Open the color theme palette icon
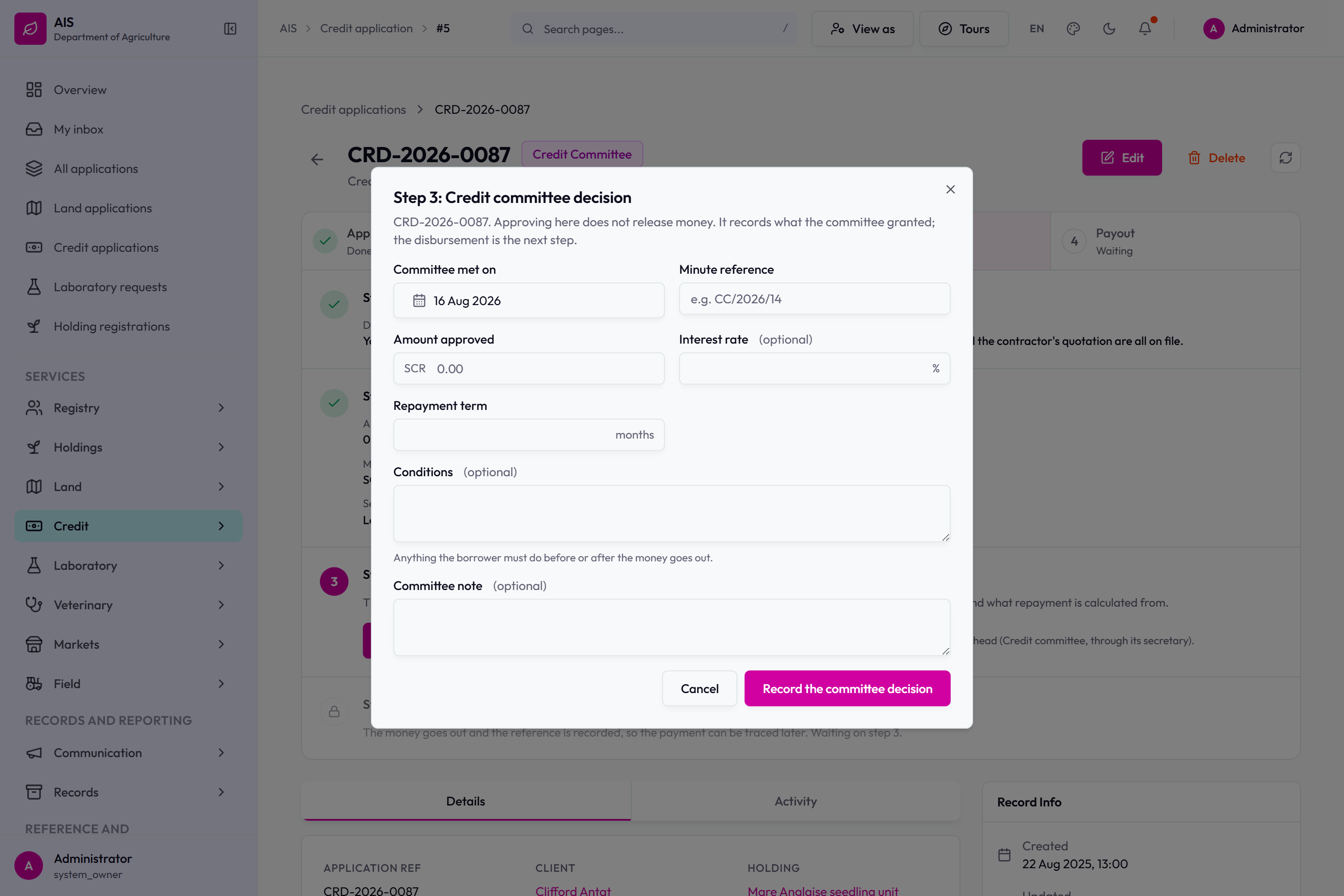Viewport: 1344px width, 896px height. click(x=1073, y=29)
